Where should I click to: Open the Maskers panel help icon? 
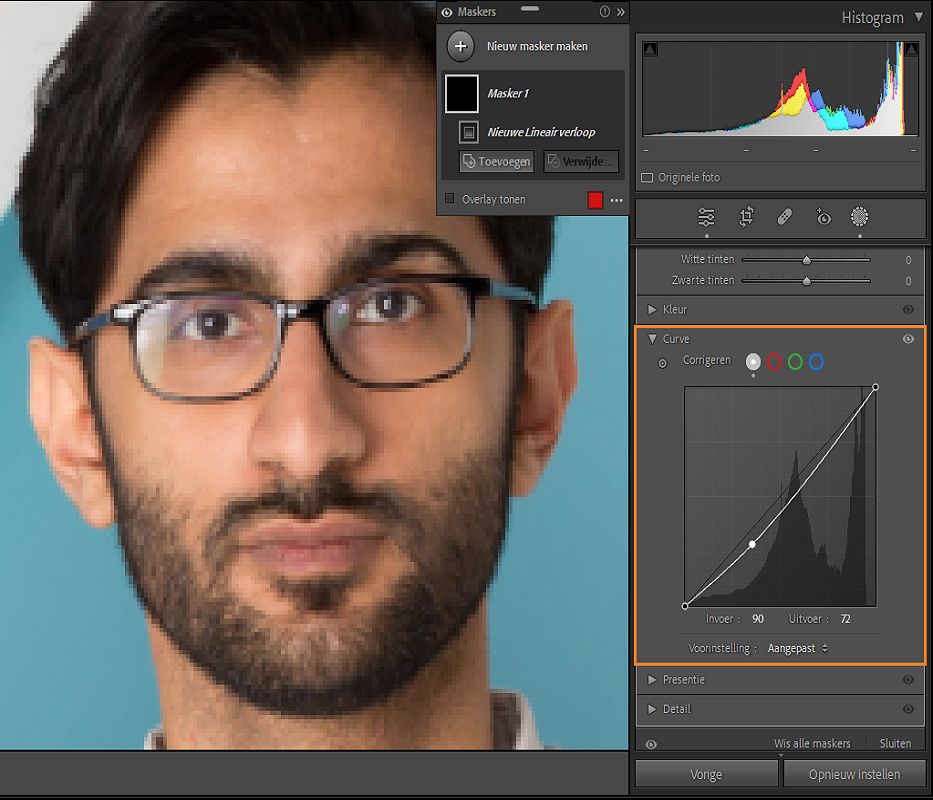[x=604, y=12]
